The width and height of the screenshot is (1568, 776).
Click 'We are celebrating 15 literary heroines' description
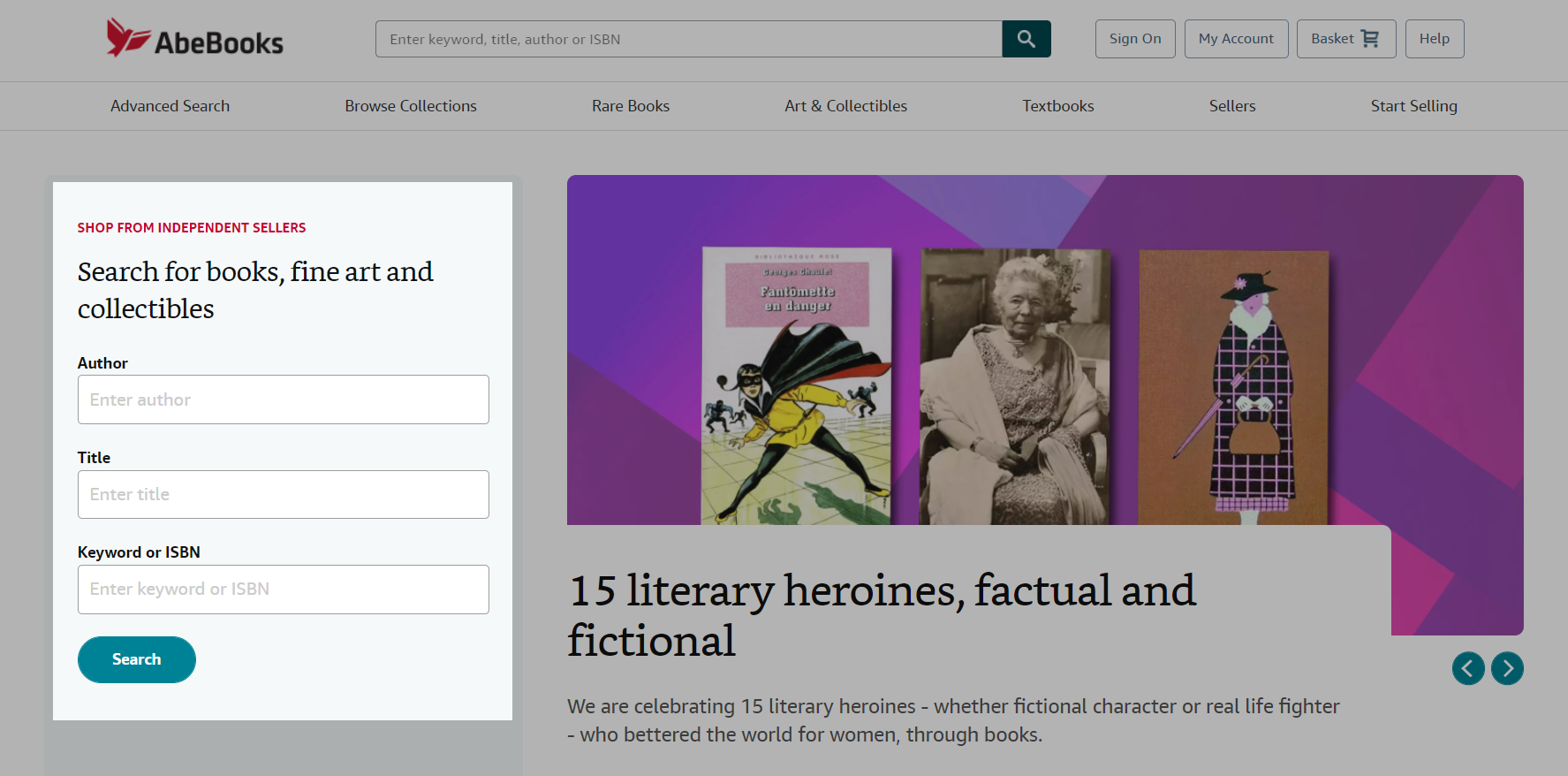(x=953, y=720)
